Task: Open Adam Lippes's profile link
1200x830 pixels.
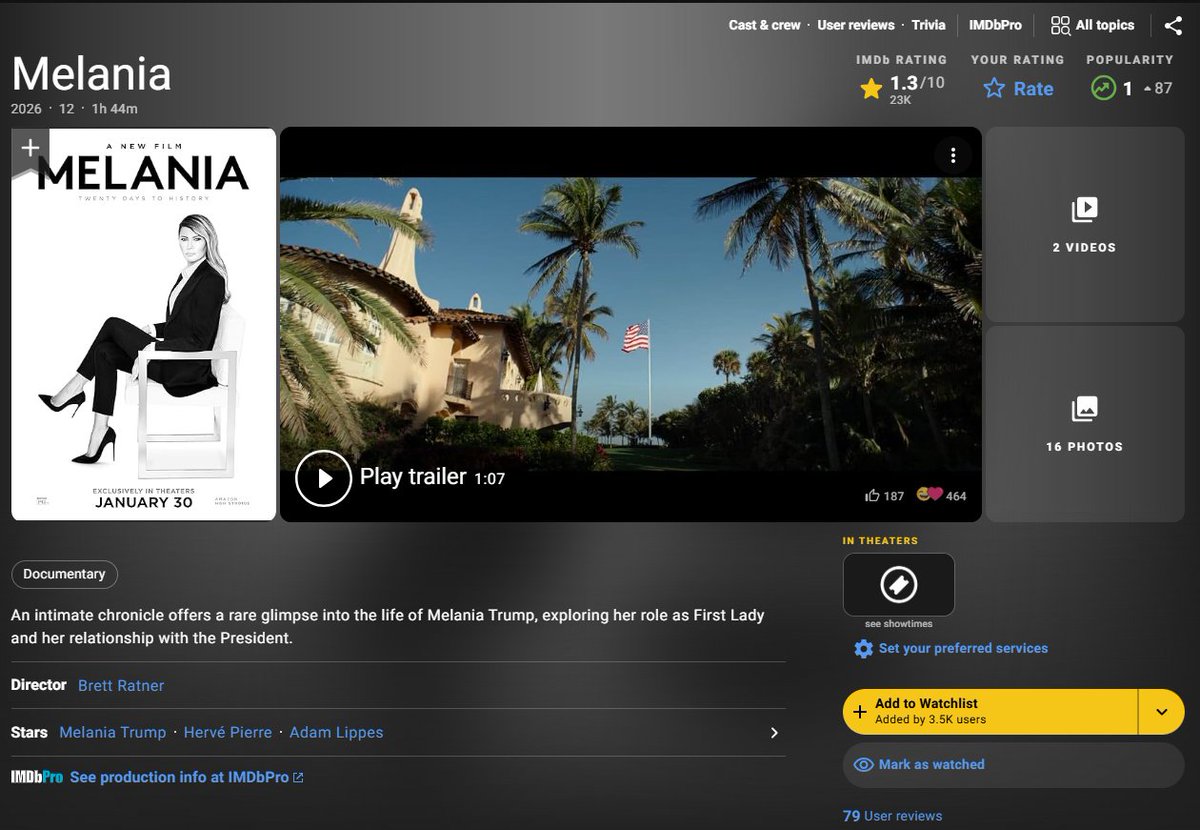Action: click(336, 733)
